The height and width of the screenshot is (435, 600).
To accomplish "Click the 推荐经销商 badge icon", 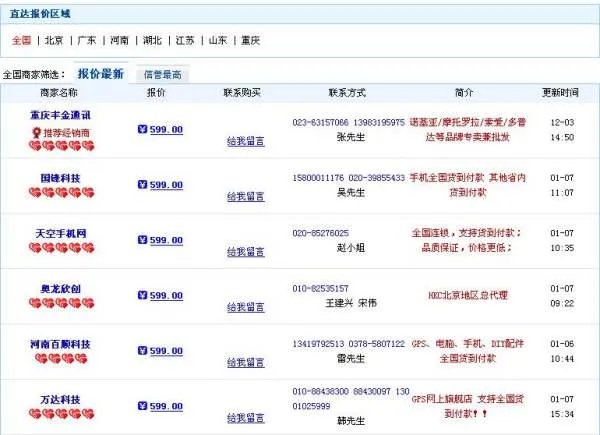I will (x=37, y=133).
